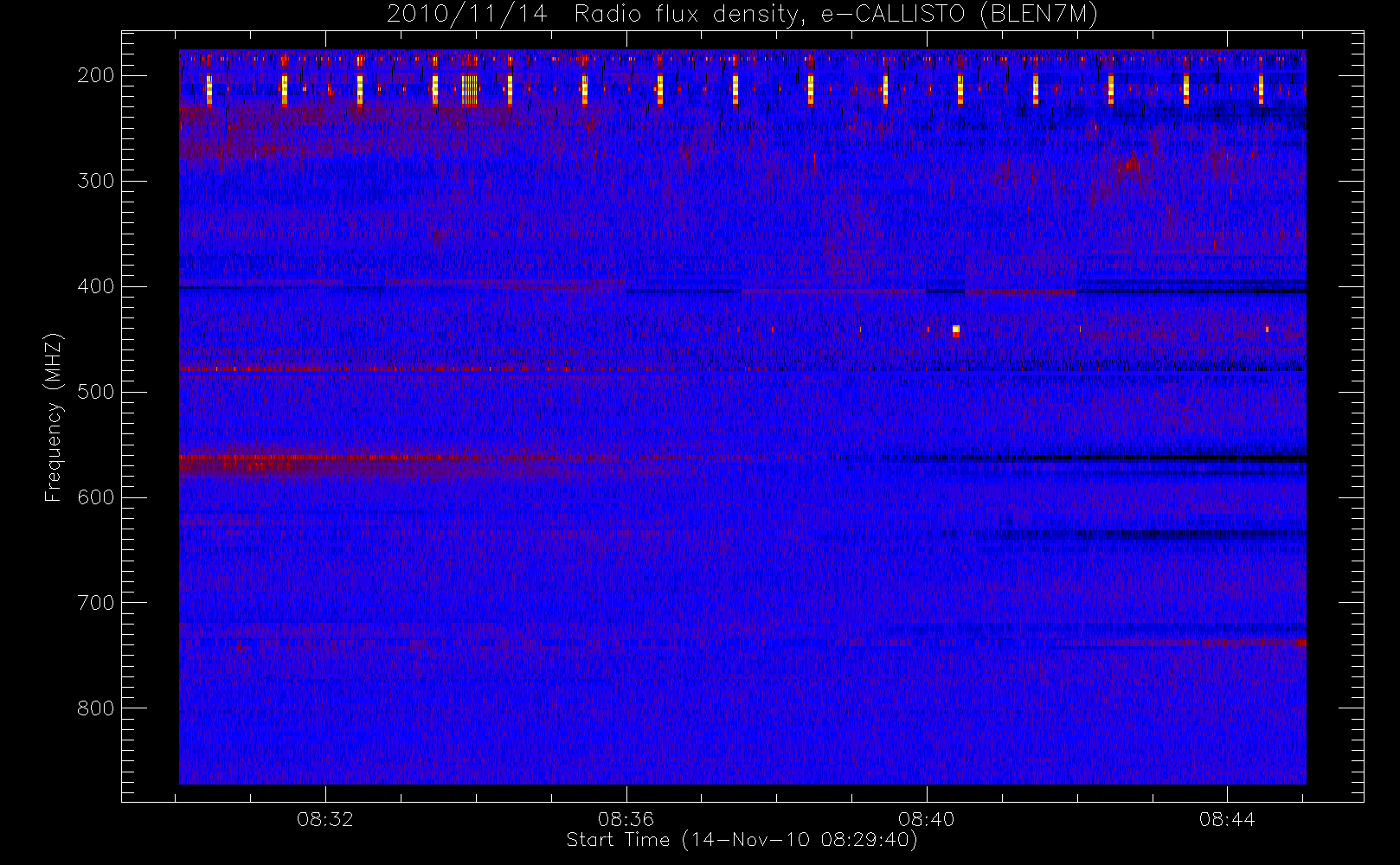
Task: Click the 08:44 time tick label
Action: tap(1226, 819)
